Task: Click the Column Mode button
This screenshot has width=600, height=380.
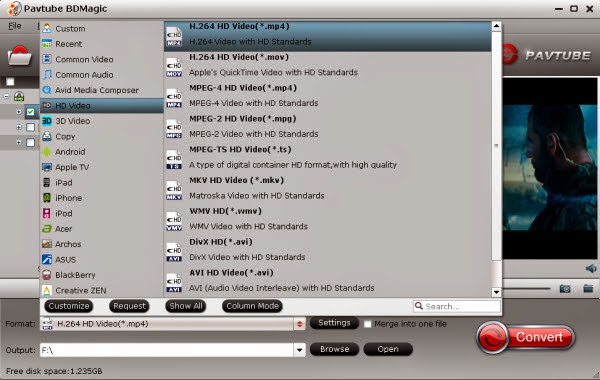Action: pyautogui.click(x=252, y=306)
